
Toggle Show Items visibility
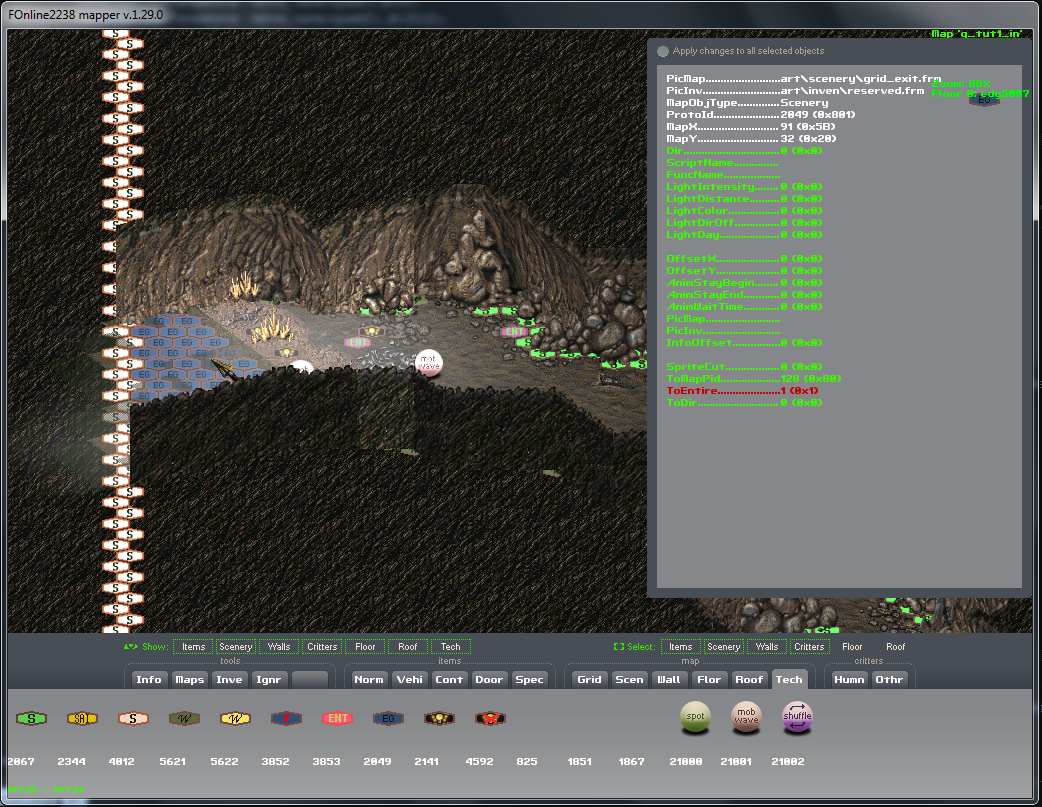coord(193,647)
